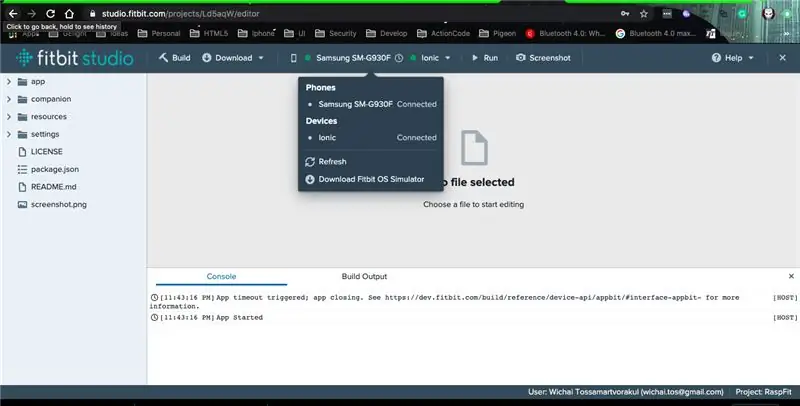
Task: Open the dev.fitbit.com appbit reference link
Action: click(x=543, y=297)
